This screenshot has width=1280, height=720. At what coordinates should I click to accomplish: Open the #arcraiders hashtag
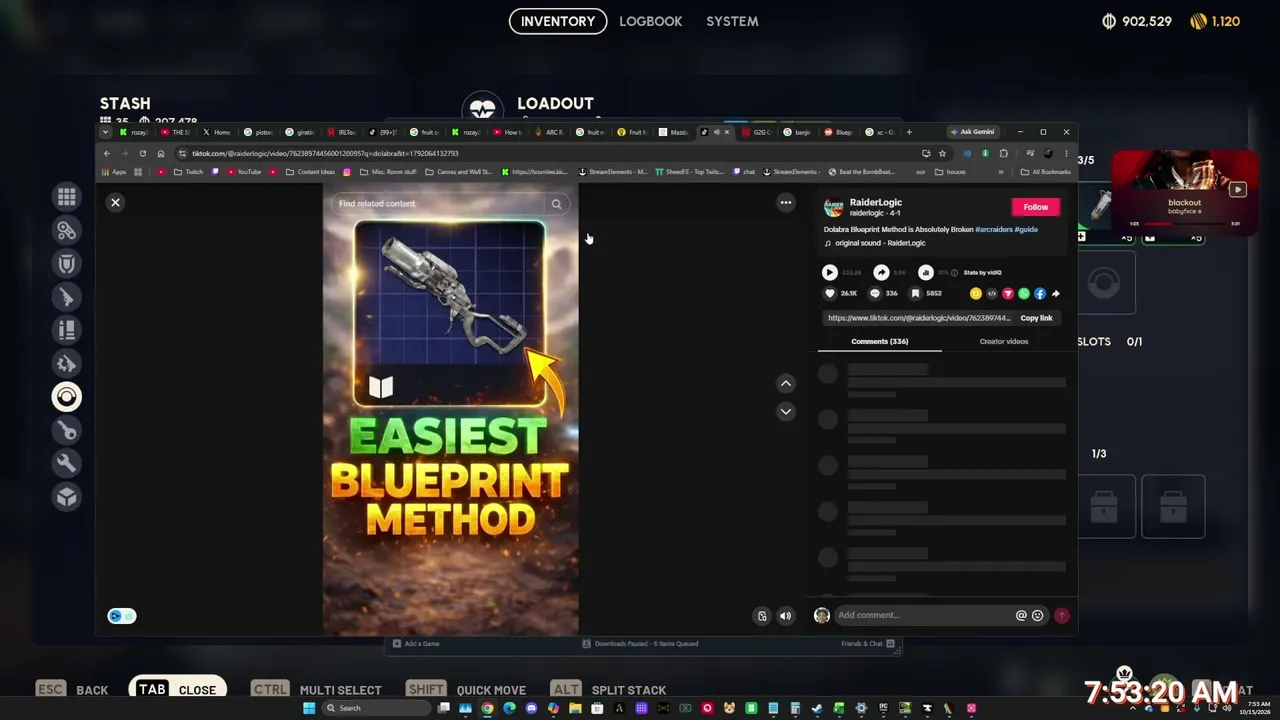pos(994,229)
